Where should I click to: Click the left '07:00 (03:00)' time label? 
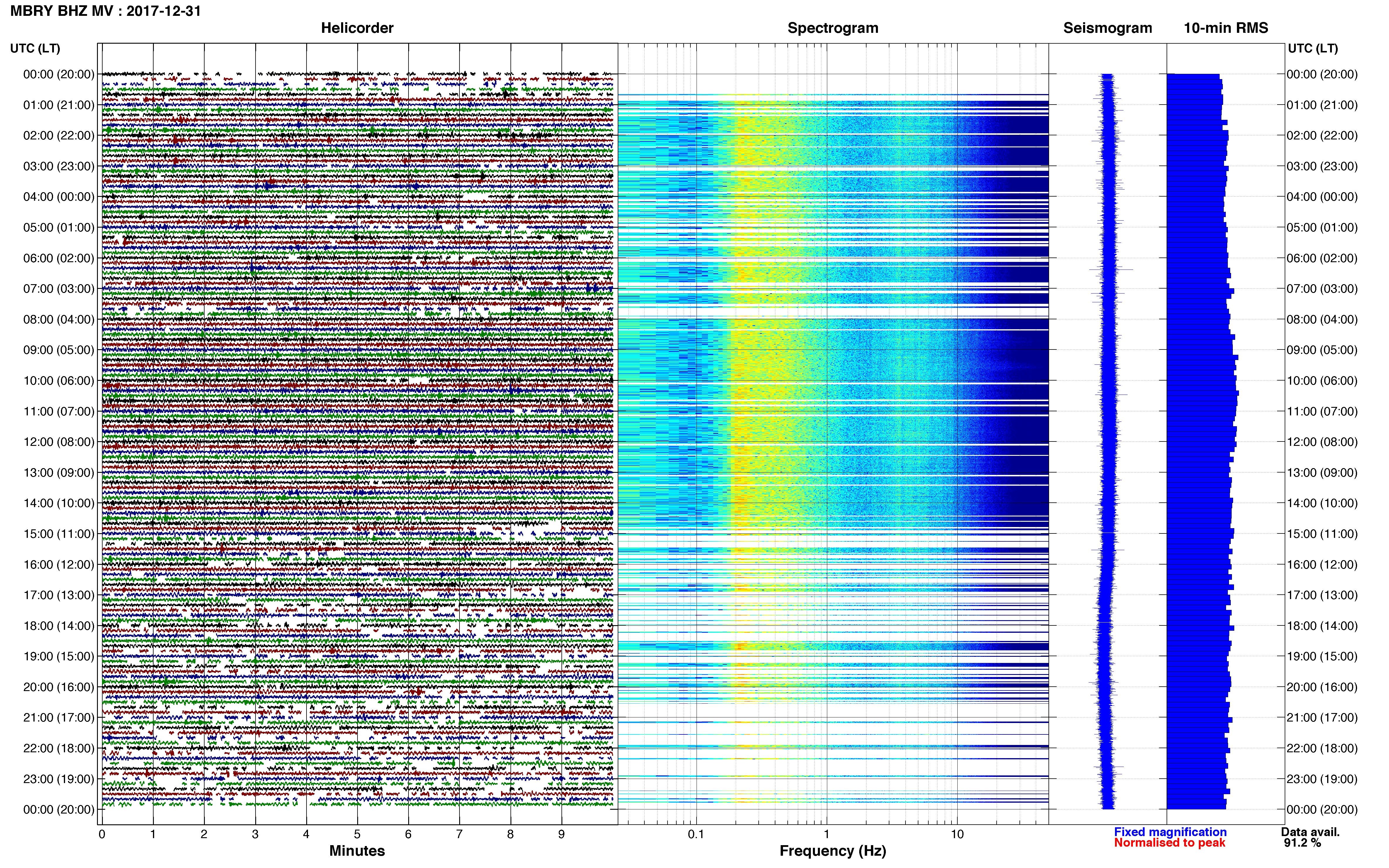coord(59,289)
